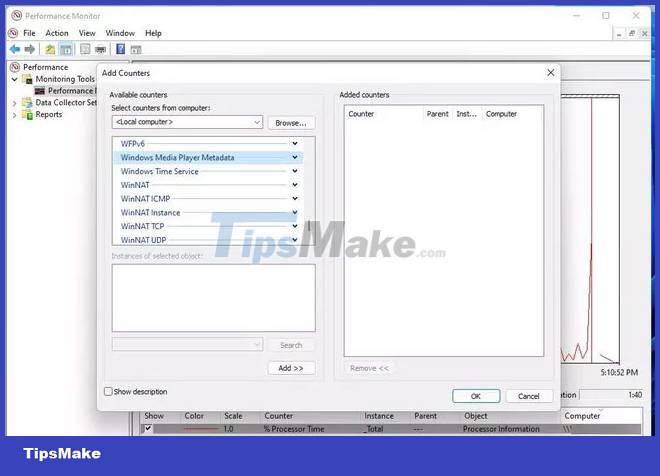Minimize the inner MMC child window

pyautogui.click(x=619, y=33)
